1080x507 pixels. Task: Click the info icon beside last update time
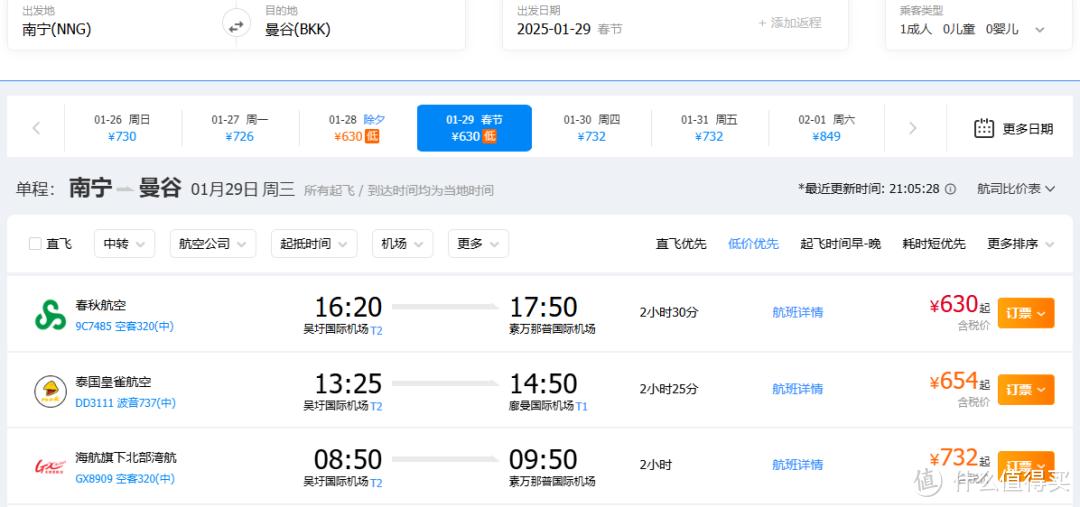click(x=950, y=189)
